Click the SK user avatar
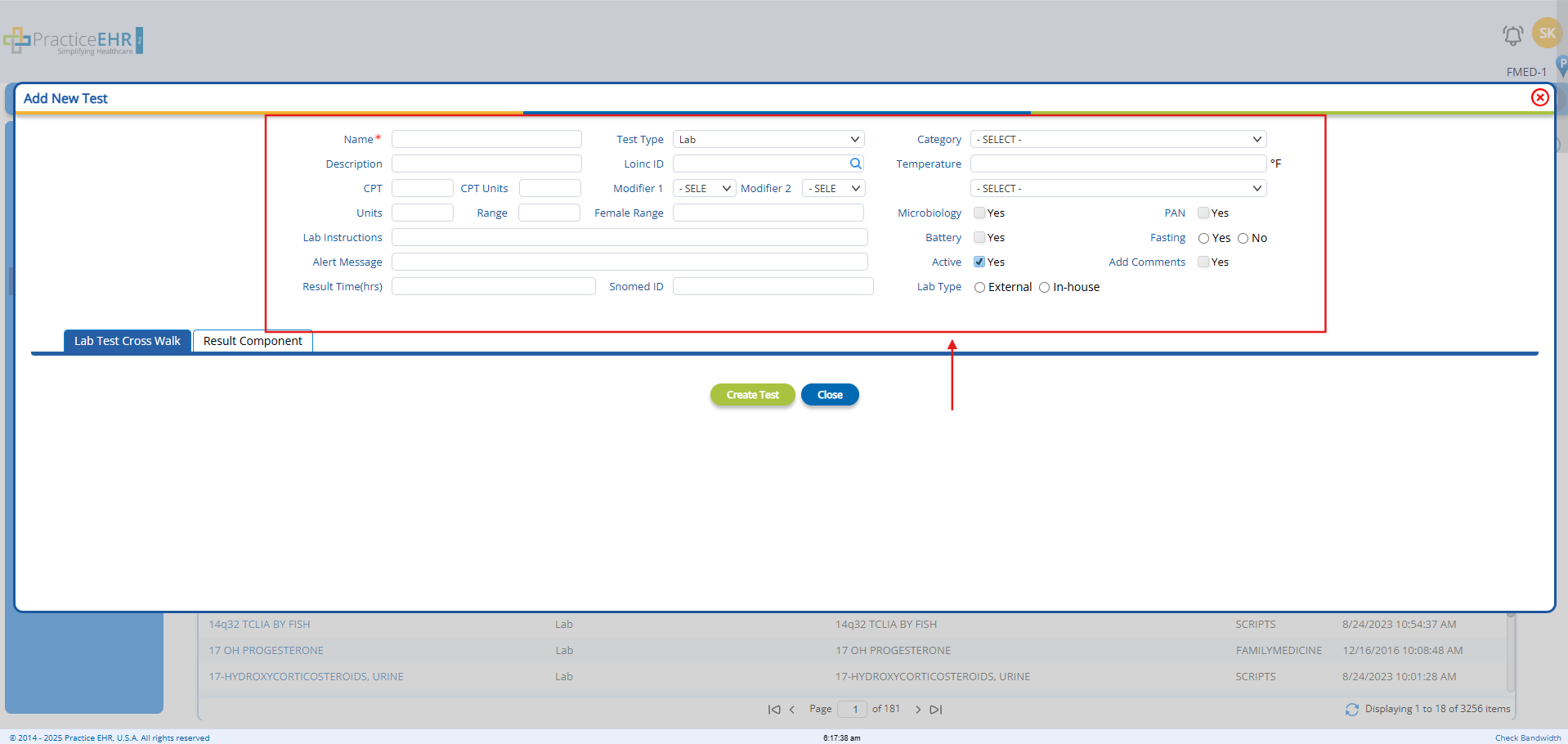 1547,34
